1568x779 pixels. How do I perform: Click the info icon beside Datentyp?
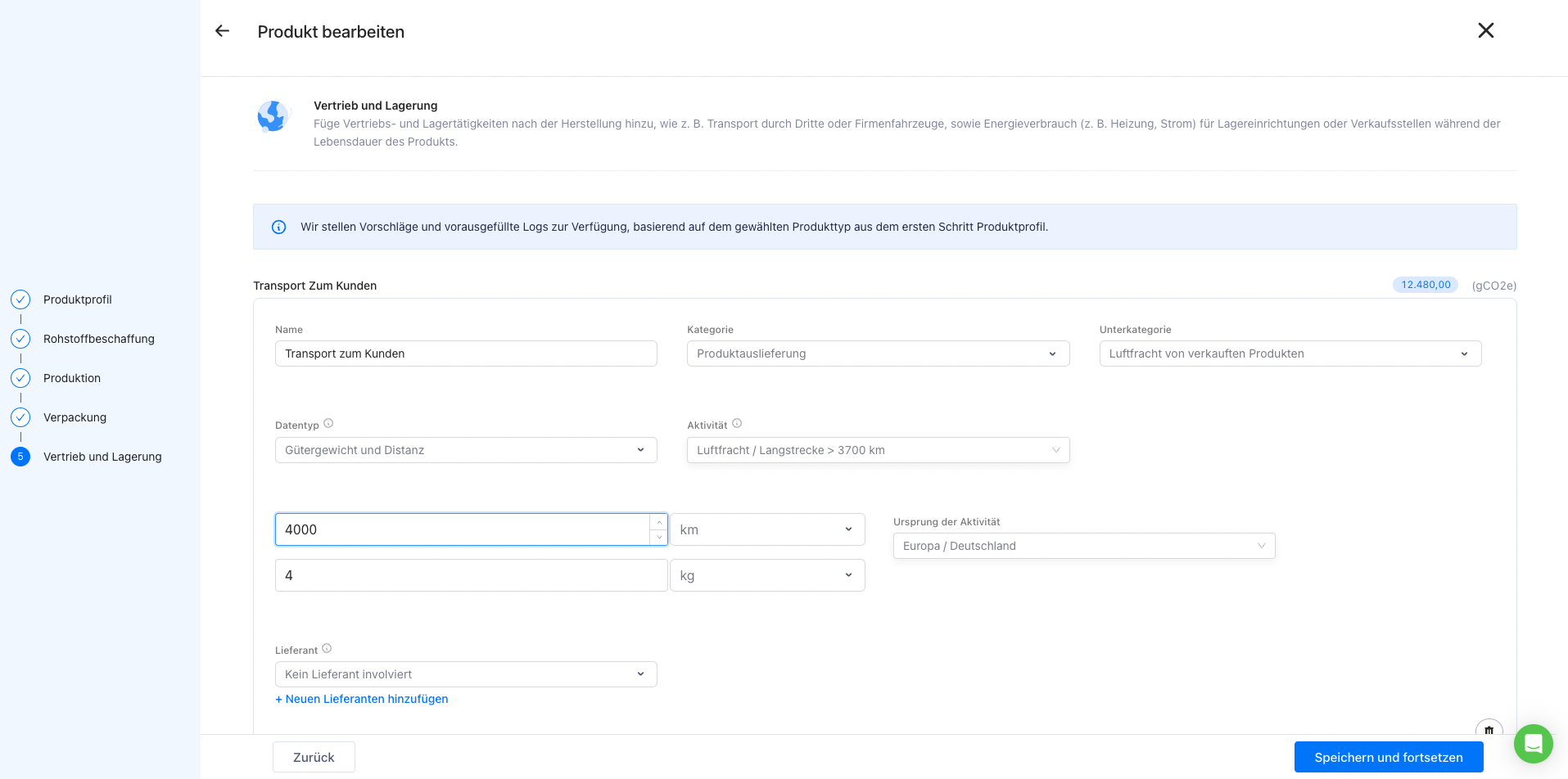pyautogui.click(x=328, y=424)
